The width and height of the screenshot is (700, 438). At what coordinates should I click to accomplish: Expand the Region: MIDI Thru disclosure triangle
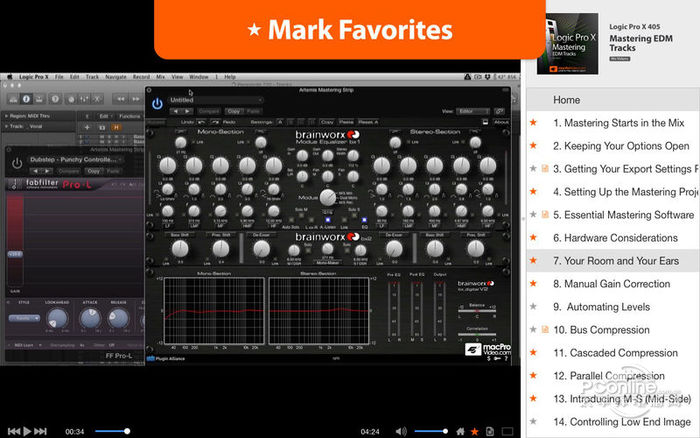[6, 116]
